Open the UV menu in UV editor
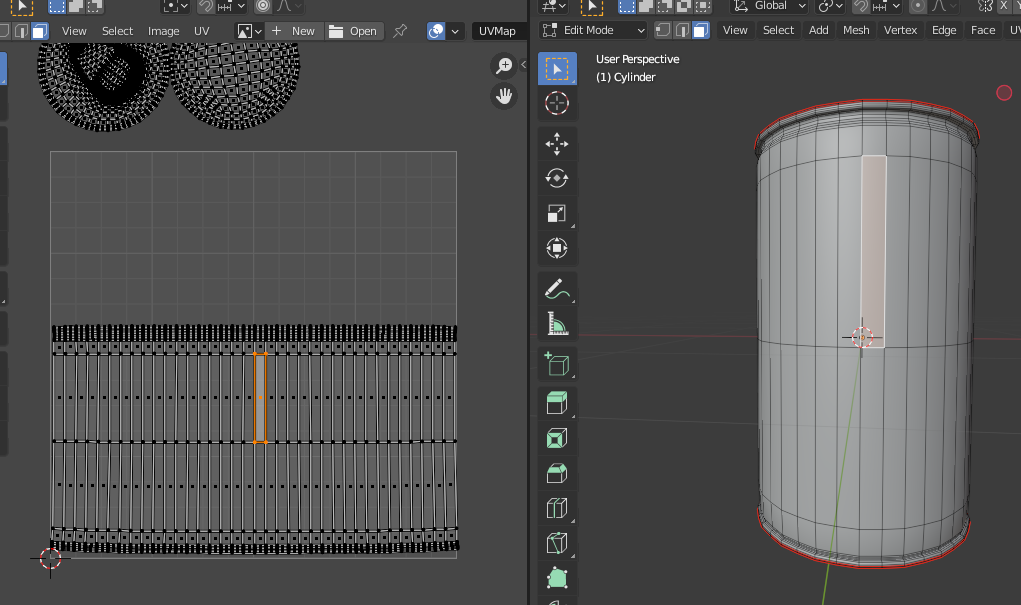1021x605 pixels. [x=202, y=31]
